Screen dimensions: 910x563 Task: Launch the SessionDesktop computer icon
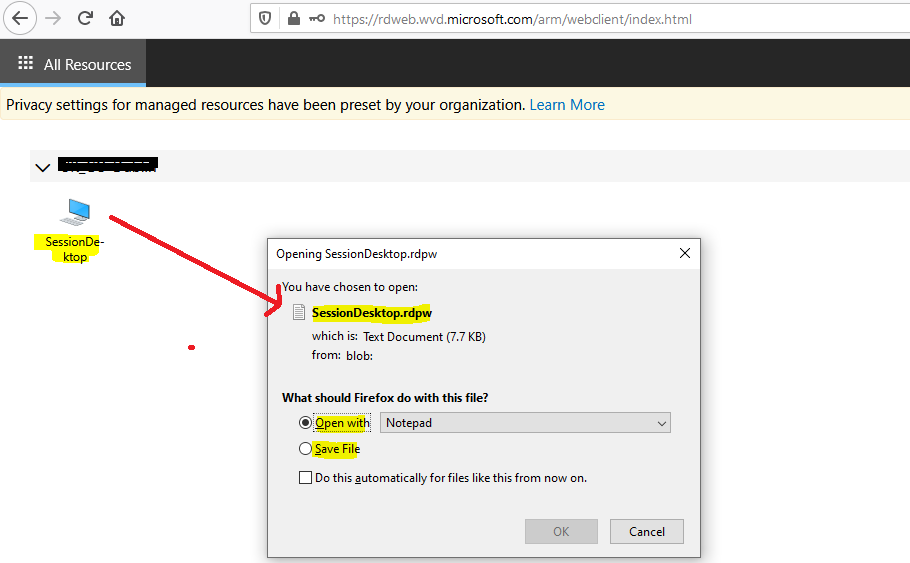pyautogui.click(x=75, y=212)
